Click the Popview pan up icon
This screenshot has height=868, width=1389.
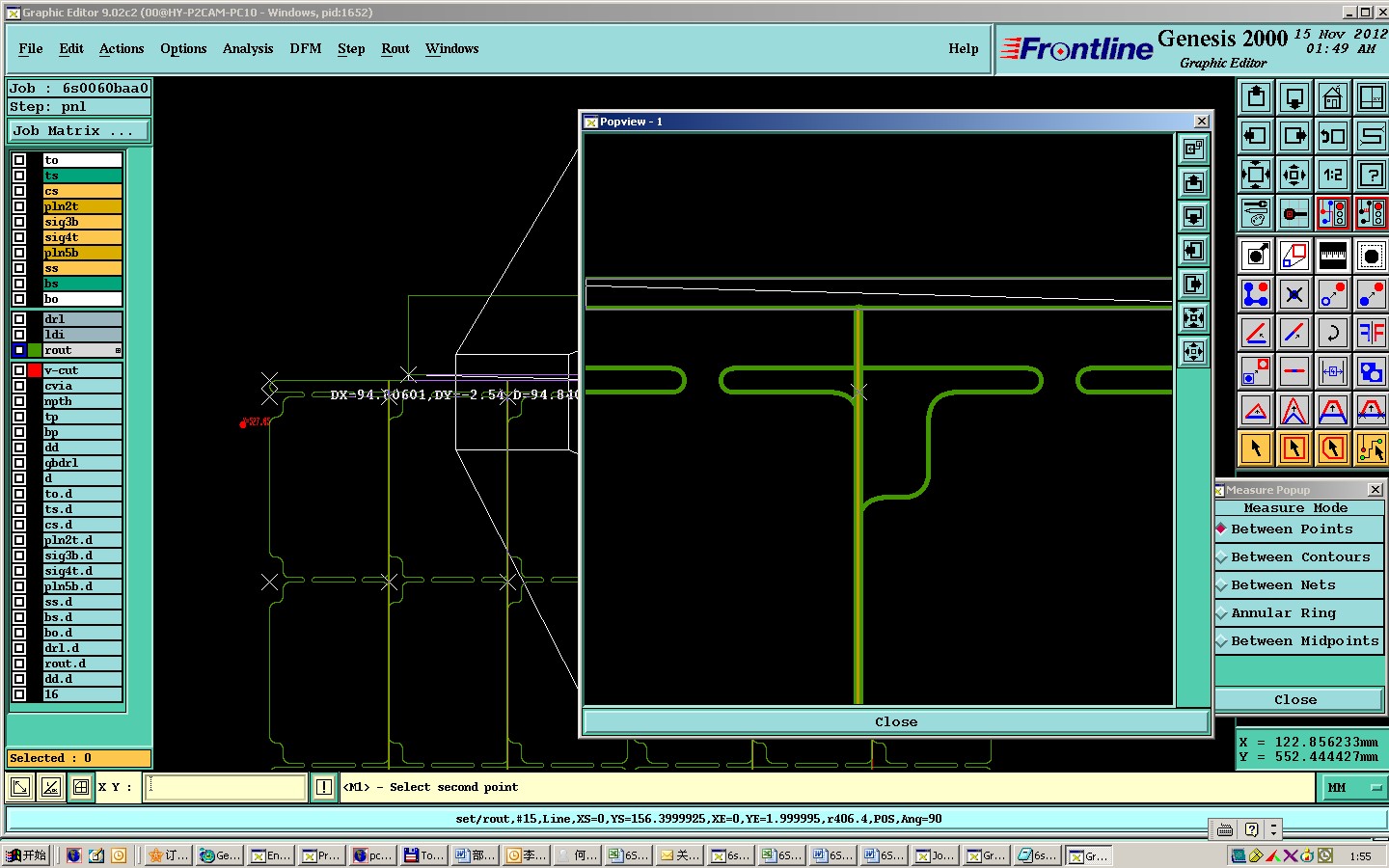tap(1194, 183)
